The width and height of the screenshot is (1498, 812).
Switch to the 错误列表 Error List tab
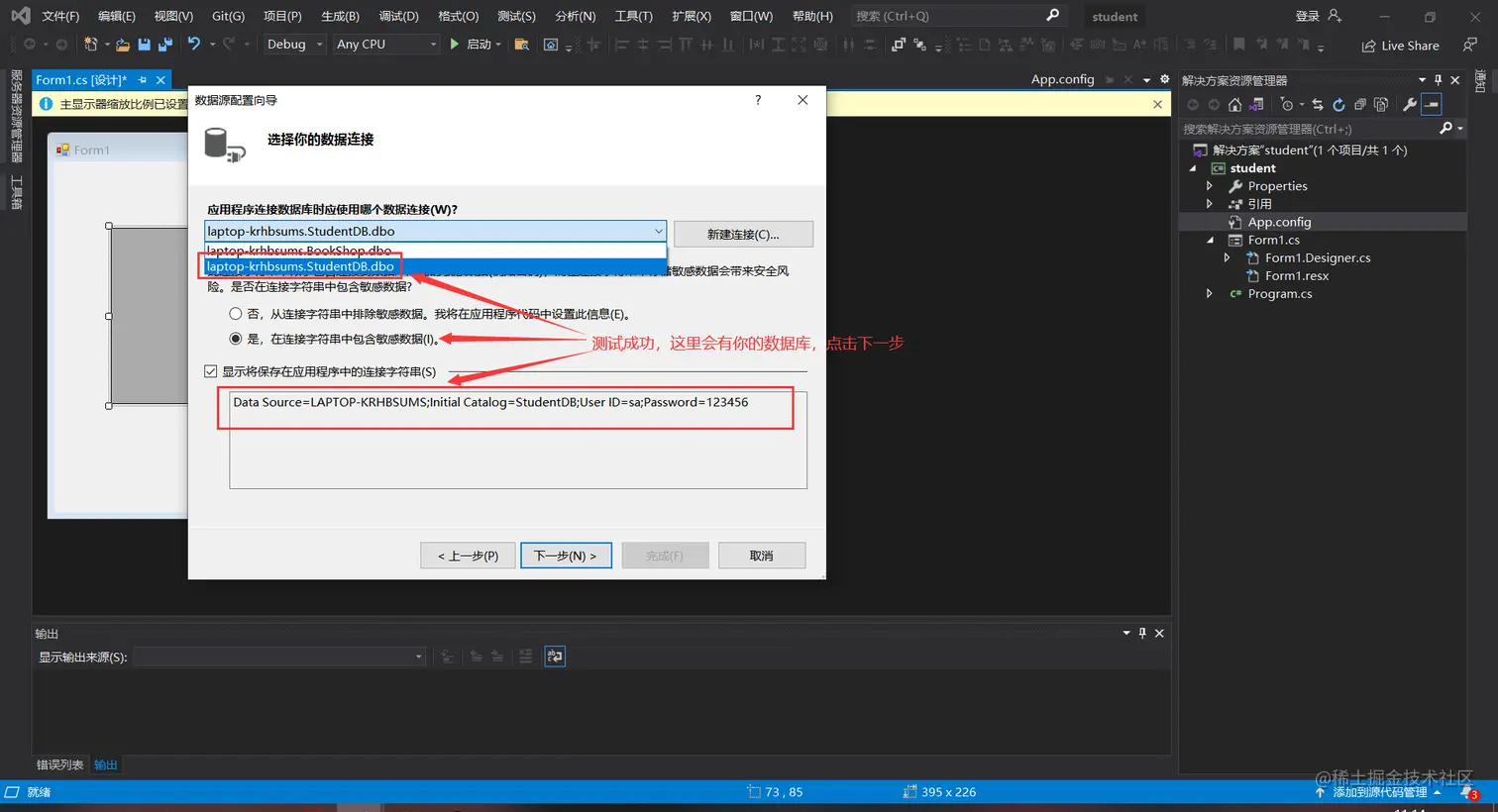pyautogui.click(x=60, y=764)
